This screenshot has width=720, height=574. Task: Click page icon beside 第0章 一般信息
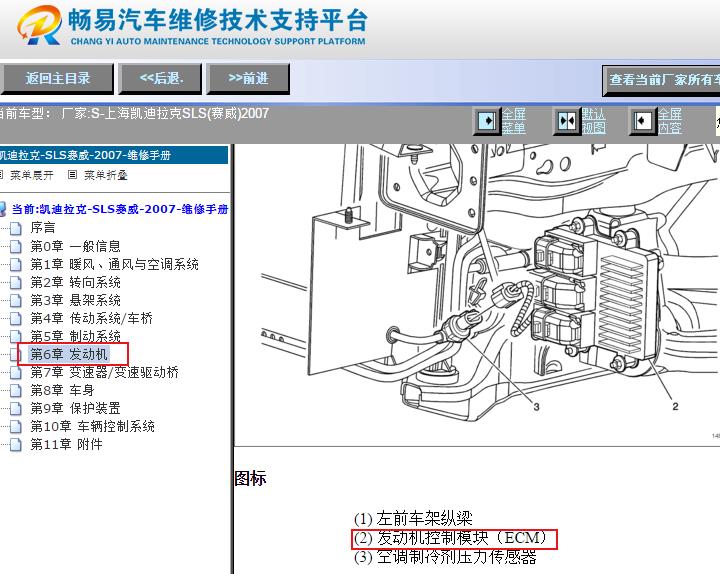(16, 247)
